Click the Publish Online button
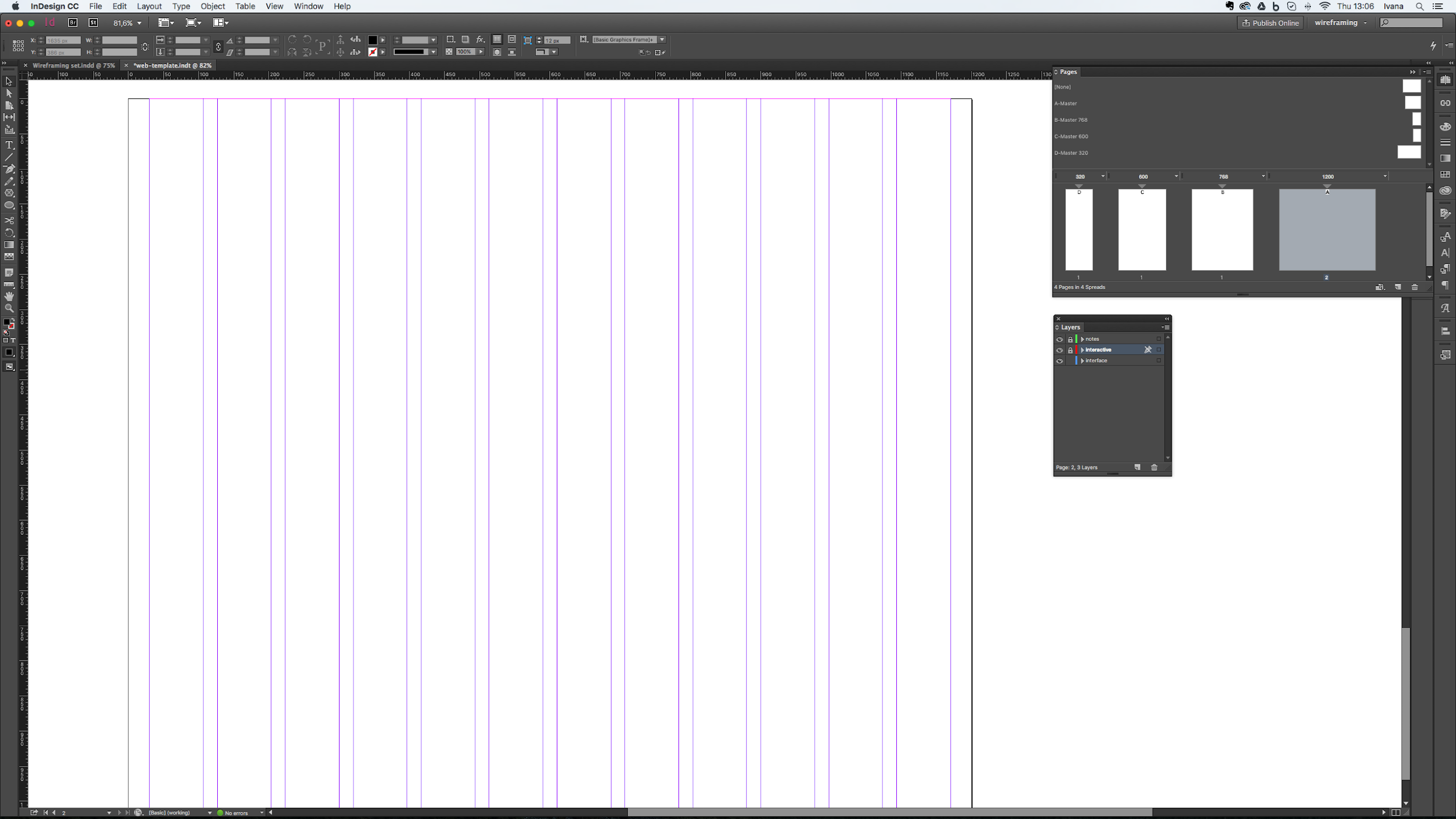Image resolution: width=1456 pixels, height=819 pixels. pos(1270,23)
